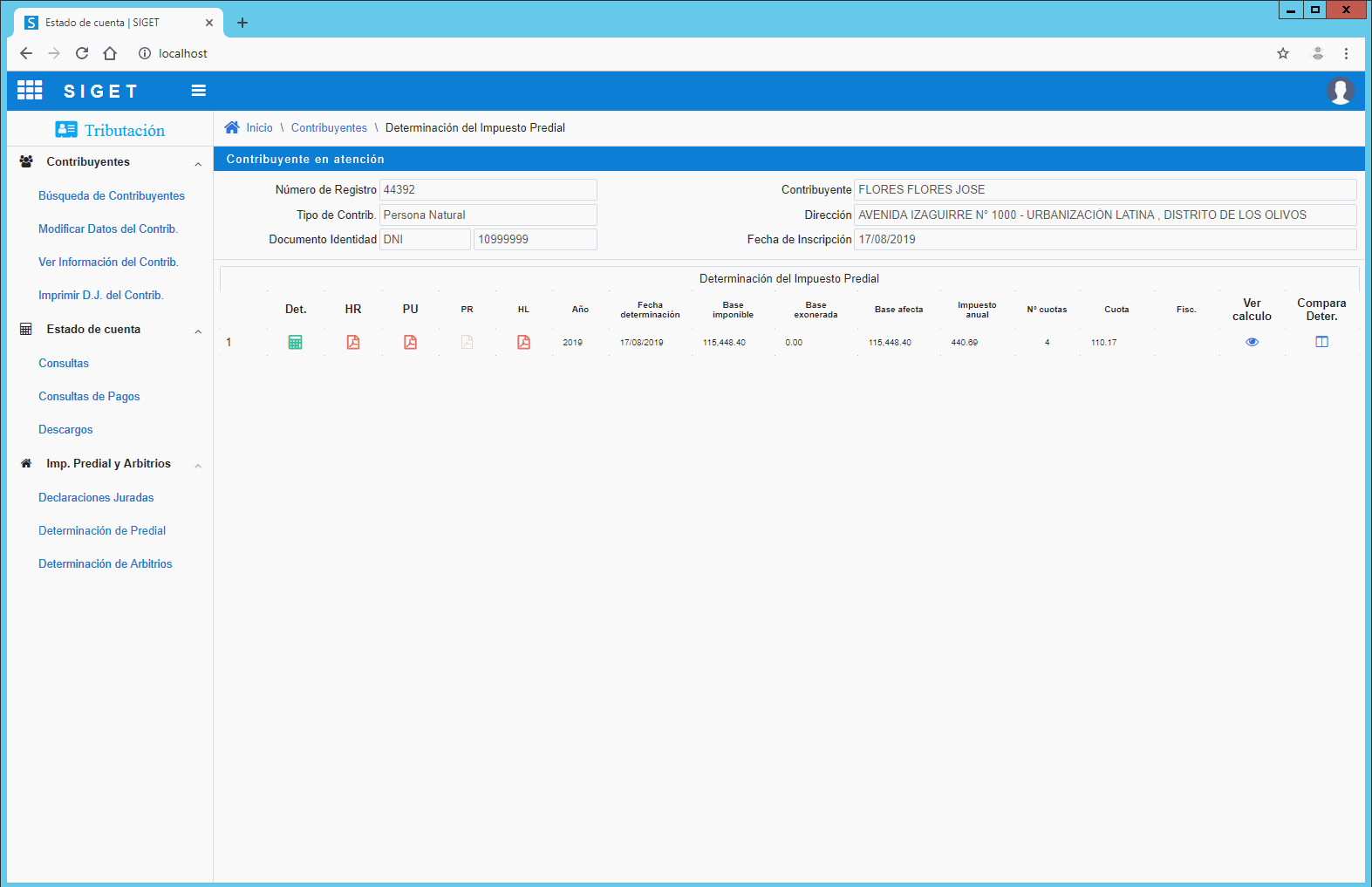This screenshot has height=887, width=1372.
Task: Click the Año column header
Action: pos(580,309)
